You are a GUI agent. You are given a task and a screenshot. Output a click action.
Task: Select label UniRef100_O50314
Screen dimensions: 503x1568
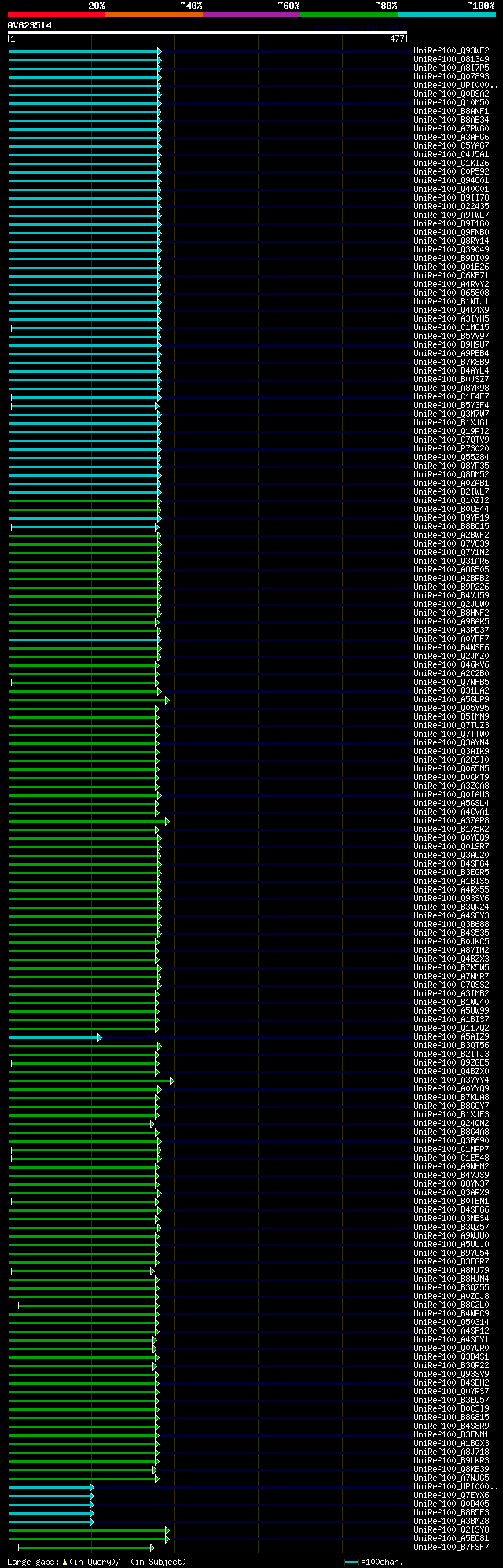[451, 1322]
